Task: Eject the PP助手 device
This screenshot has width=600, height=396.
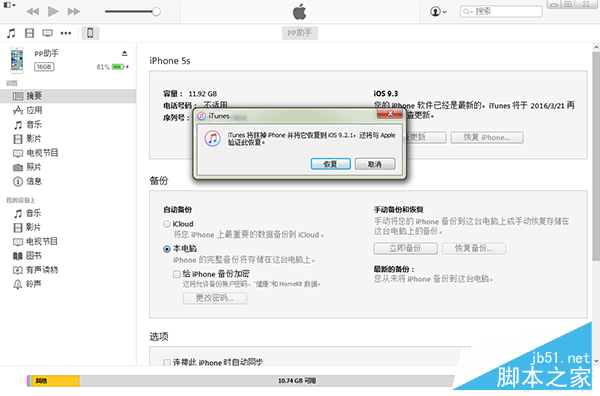Action: [x=124, y=53]
